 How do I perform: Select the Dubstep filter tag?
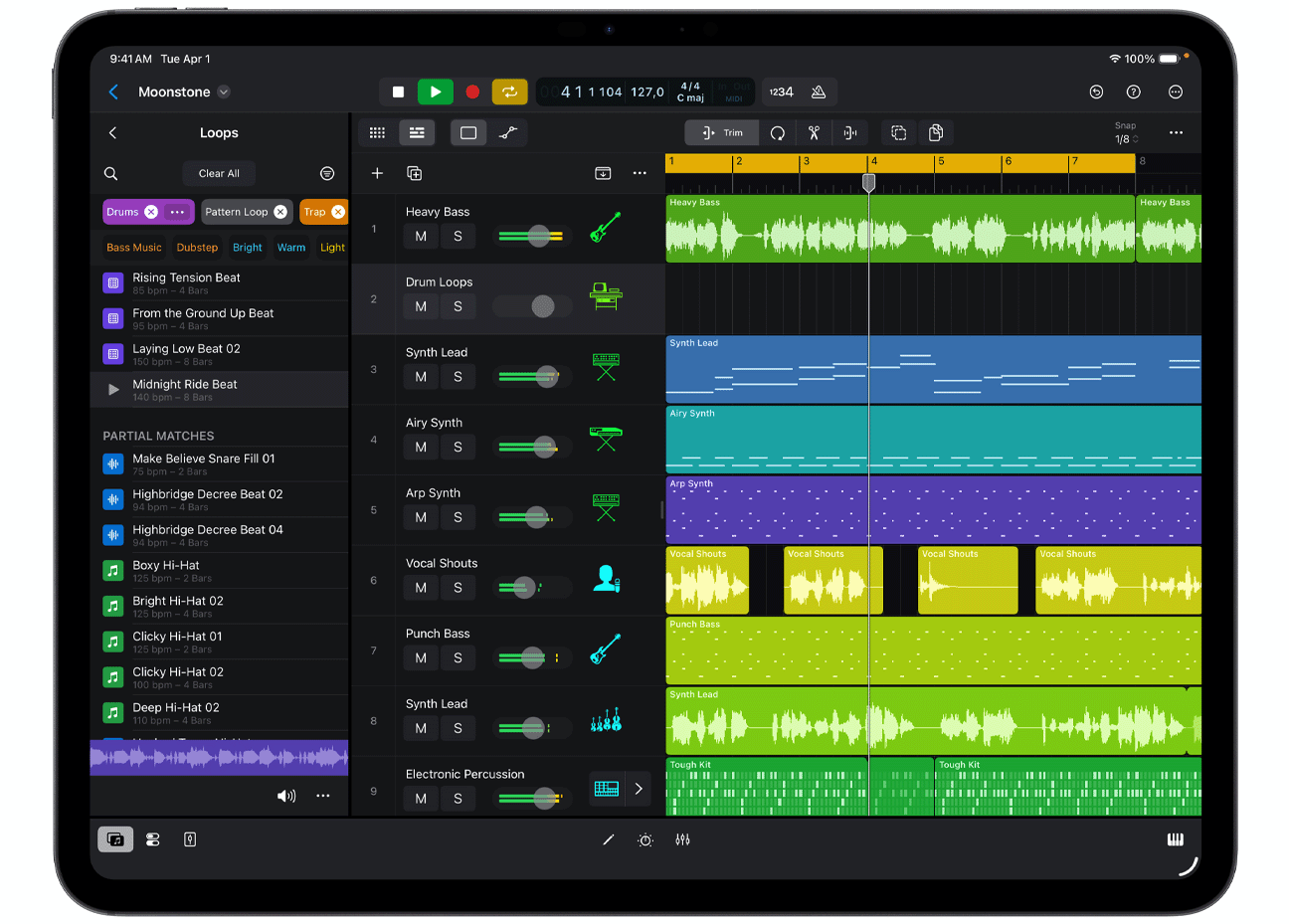(x=196, y=248)
